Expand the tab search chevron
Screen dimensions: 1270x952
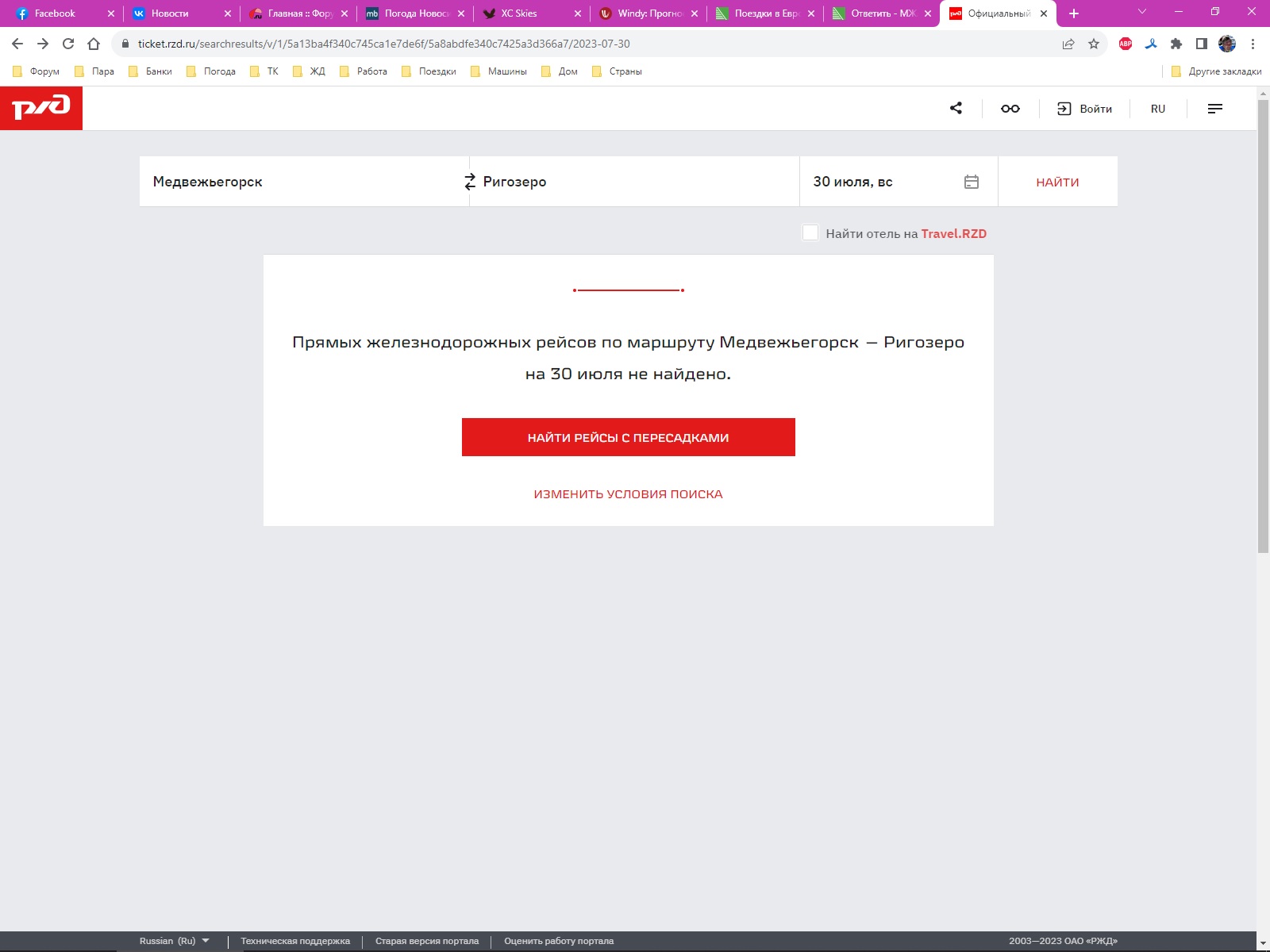(1141, 12)
